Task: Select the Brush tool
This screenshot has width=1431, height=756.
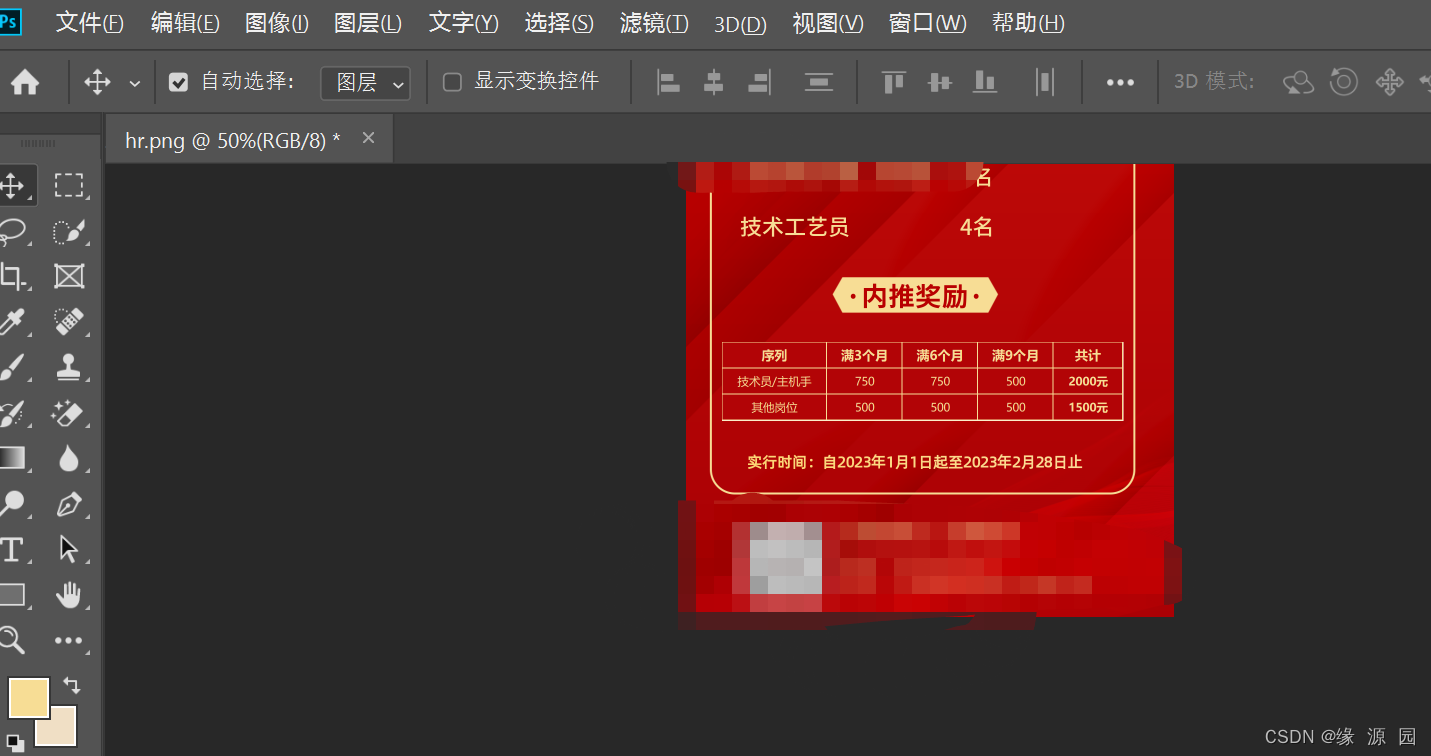Action: 12,367
